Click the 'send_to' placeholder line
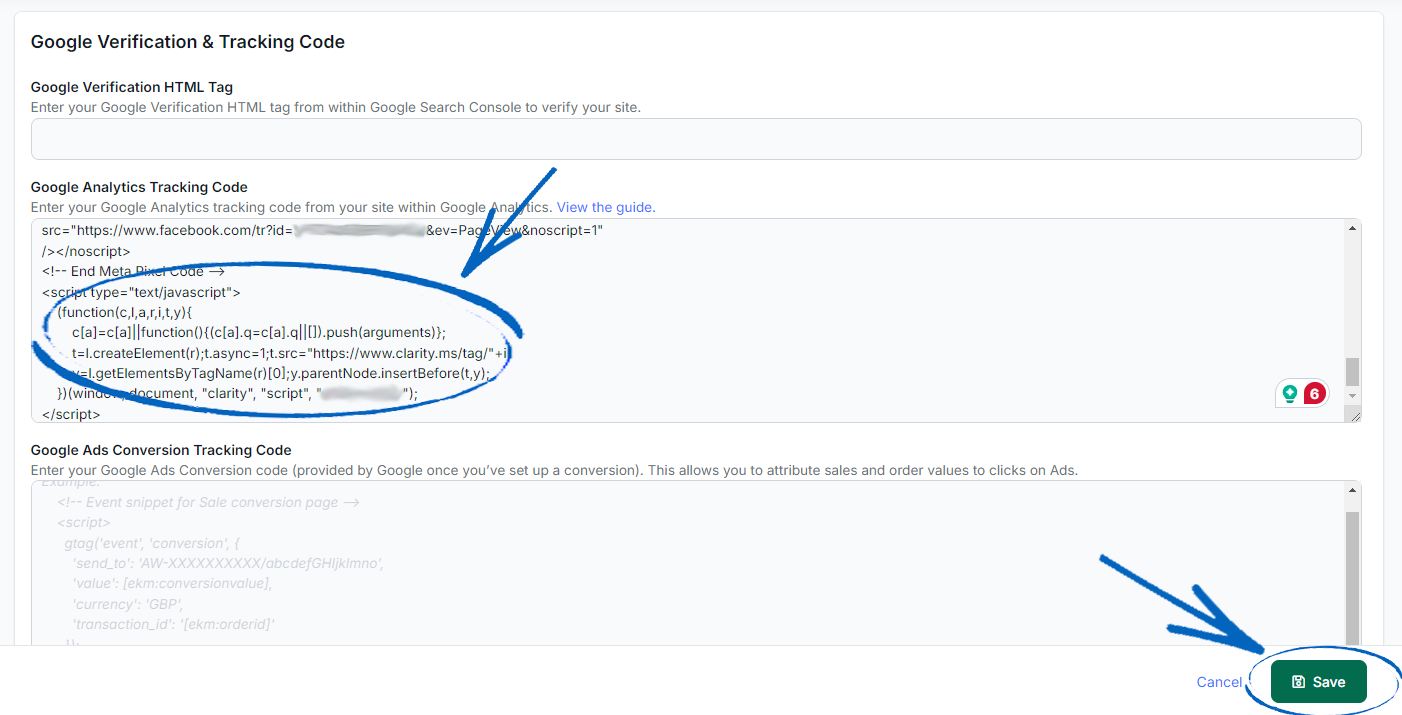 click(x=227, y=563)
